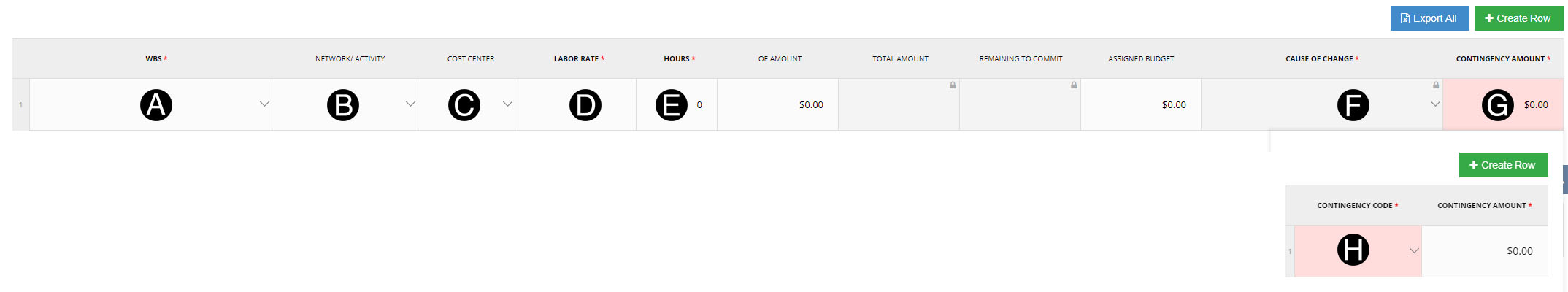Image resolution: width=1568 pixels, height=292 pixels.
Task: Select the OE Amount cell showing $0.00
Action: point(778,105)
